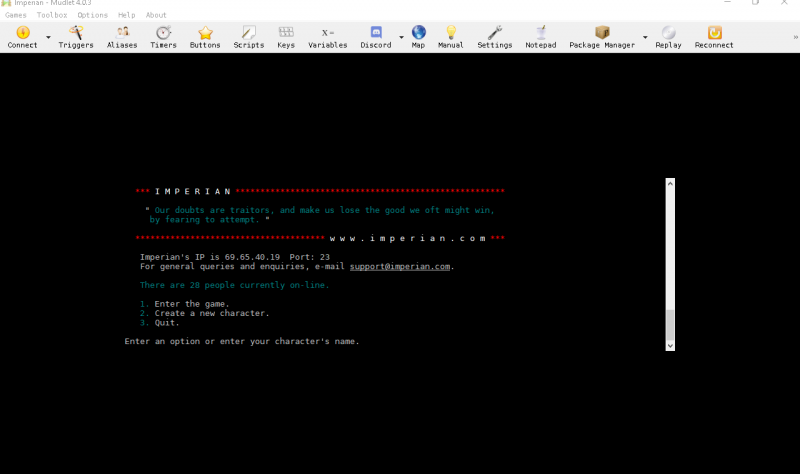Open the Manual

tap(451, 37)
